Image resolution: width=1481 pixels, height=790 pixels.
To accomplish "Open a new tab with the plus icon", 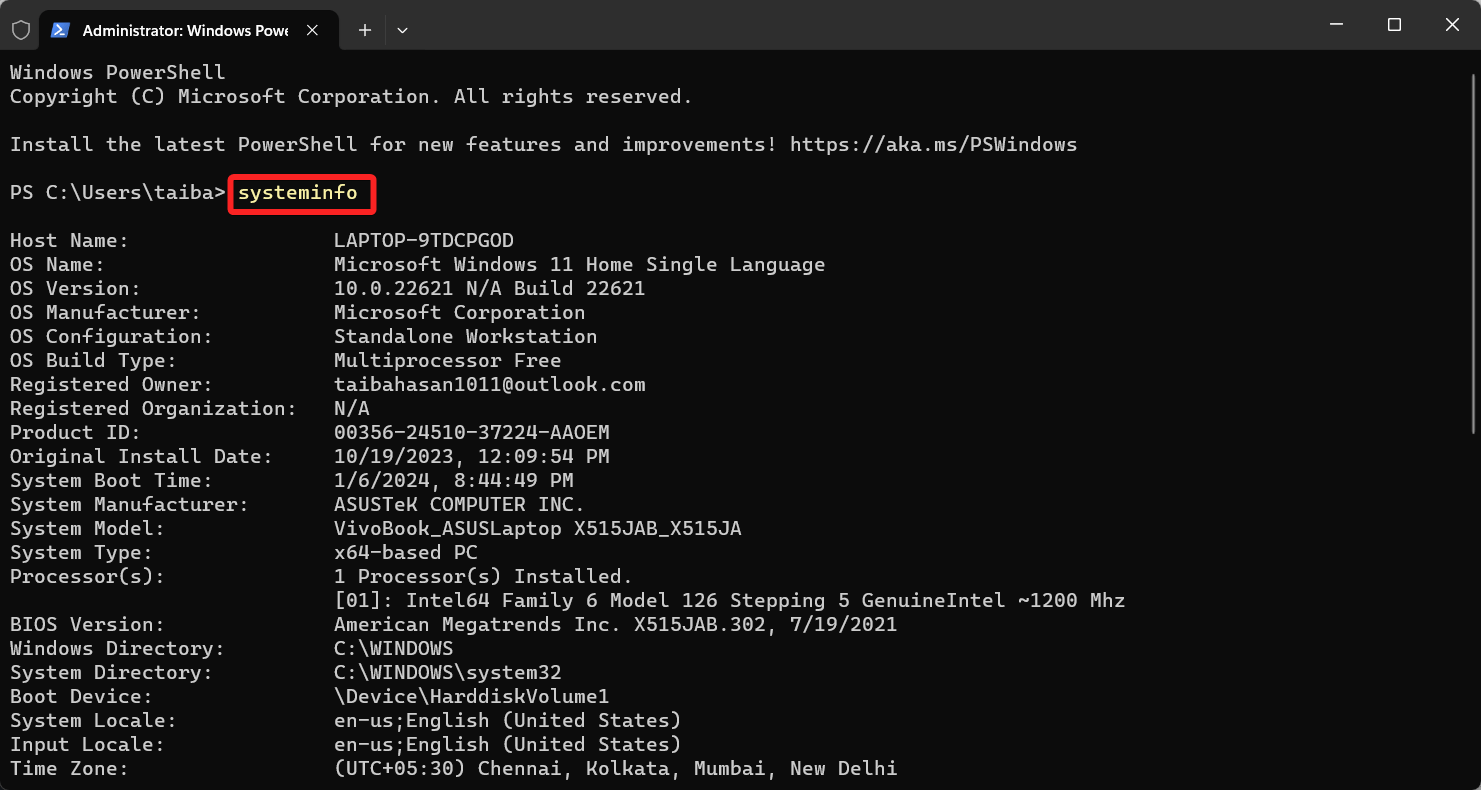I will [364, 30].
